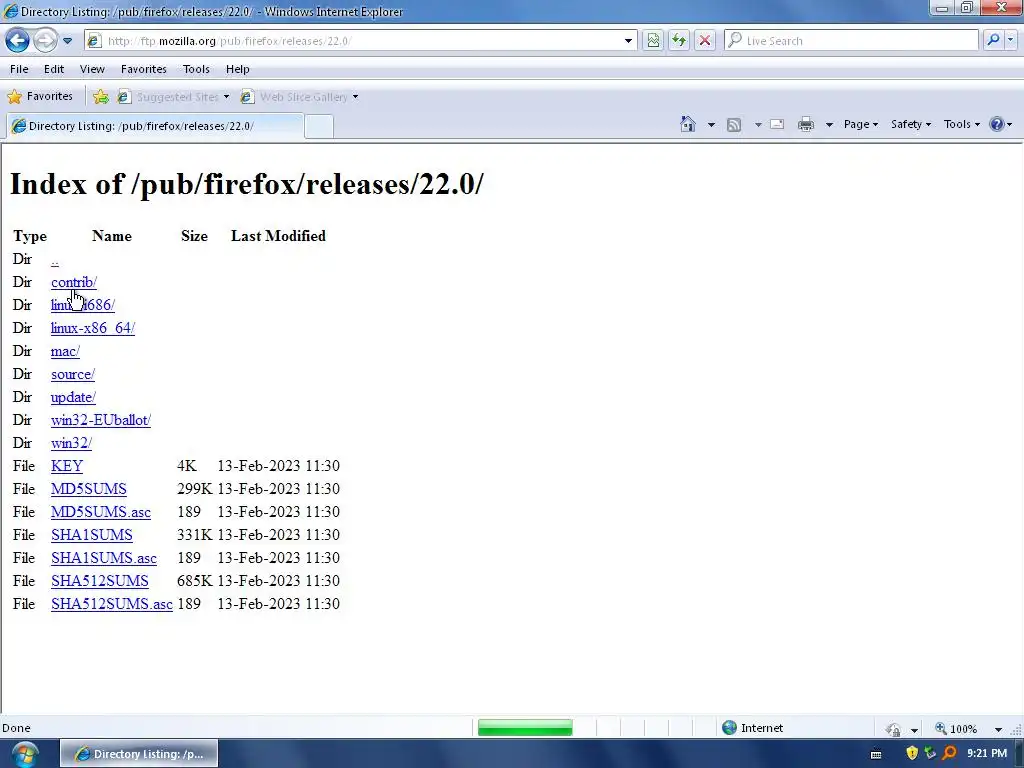Image resolution: width=1024 pixels, height=768 pixels.
Task: Open the Tools menu in menu bar
Action: 196,69
